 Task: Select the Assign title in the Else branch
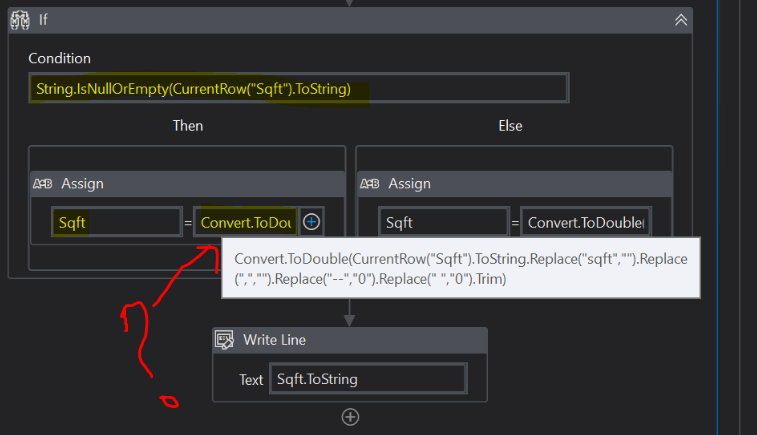tap(409, 183)
